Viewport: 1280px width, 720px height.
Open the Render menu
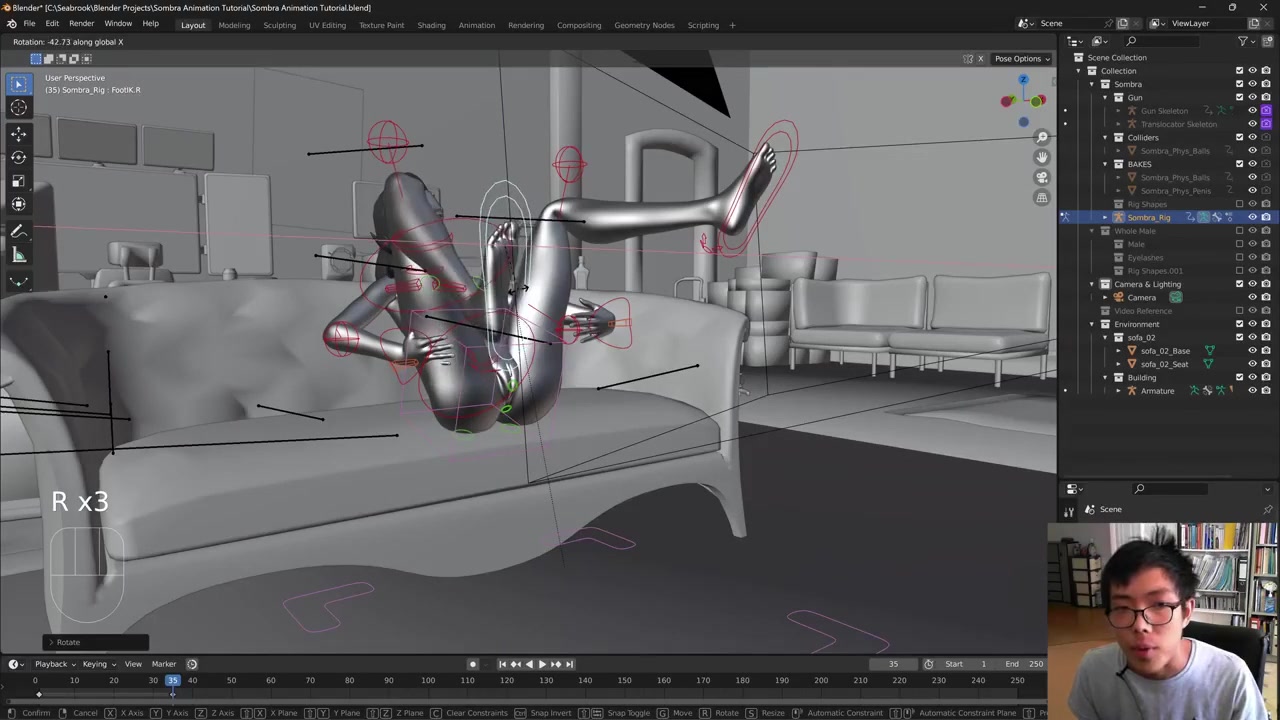click(x=81, y=23)
